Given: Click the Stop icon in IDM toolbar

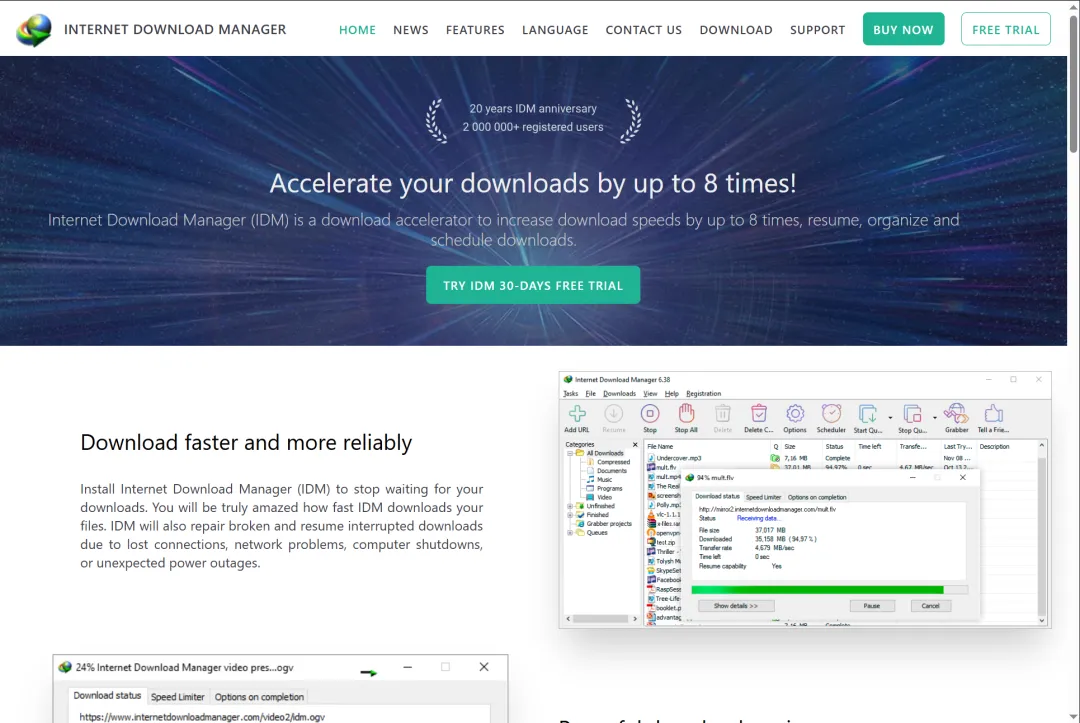Looking at the screenshot, I should pyautogui.click(x=650, y=418).
